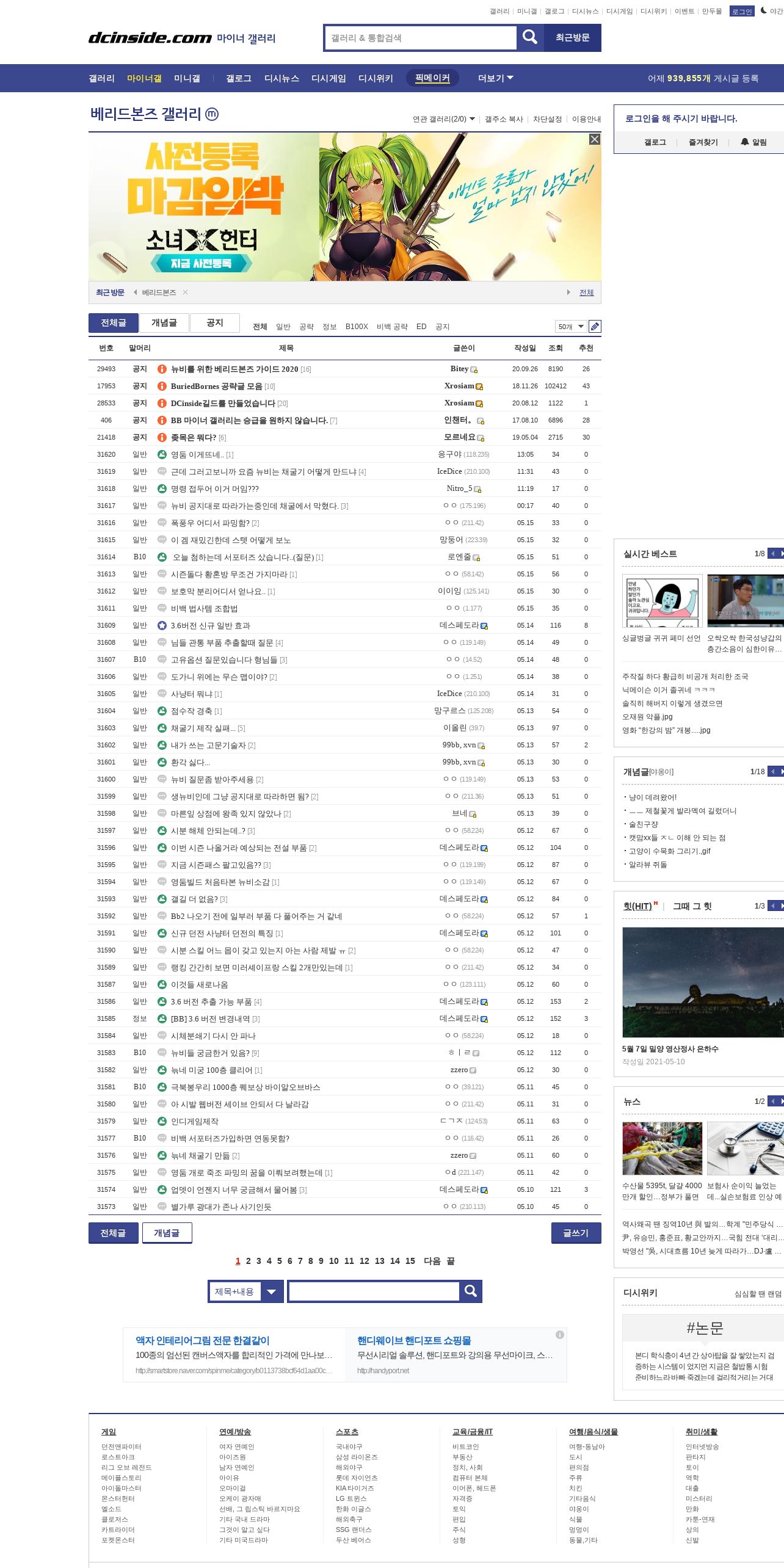Open 즐겨찾기 in login box
784x1568 pixels.
pyautogui.click(x=703, y=142)
